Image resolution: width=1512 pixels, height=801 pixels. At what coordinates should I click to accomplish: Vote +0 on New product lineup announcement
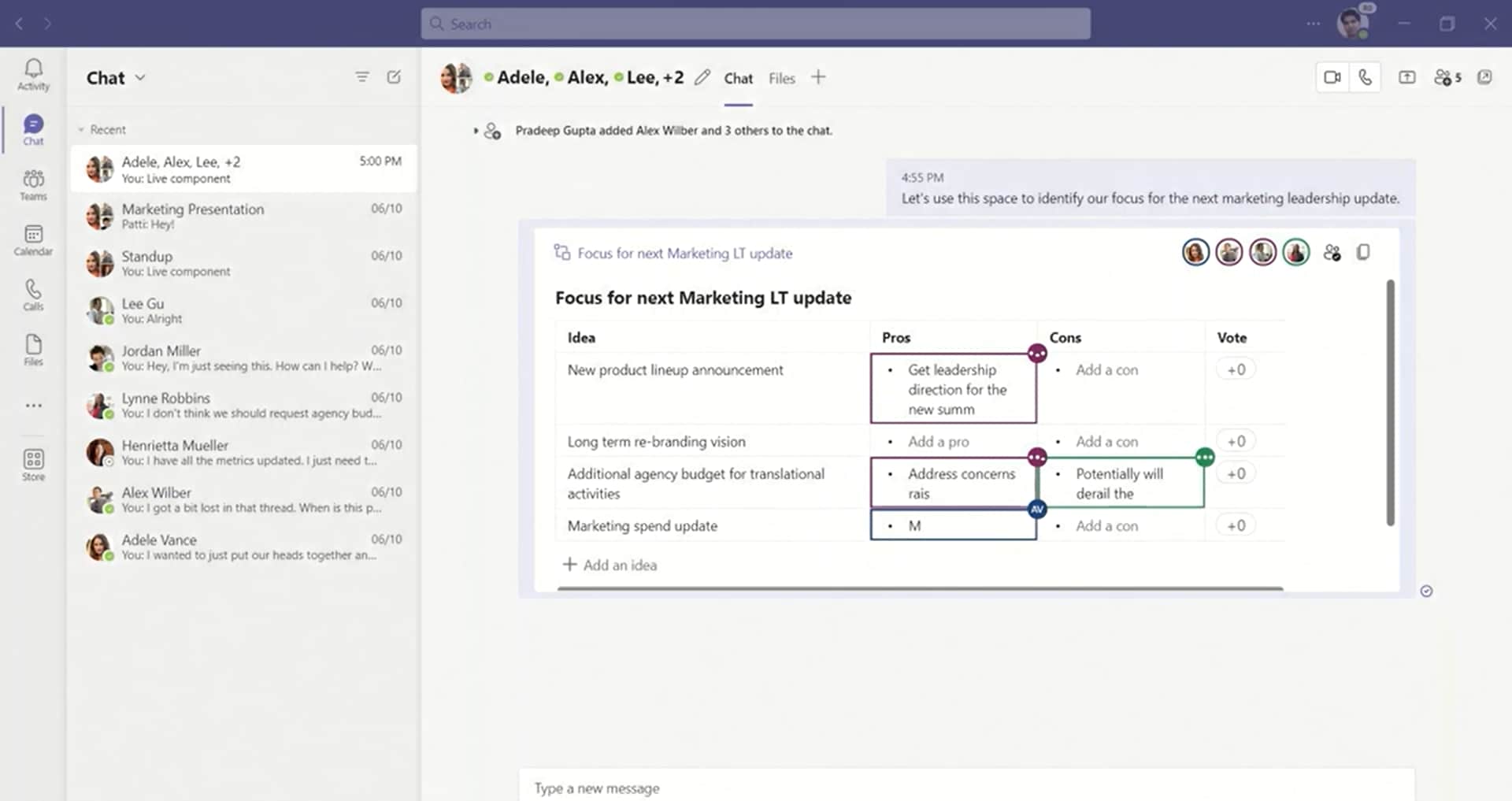click(1236, 369)
